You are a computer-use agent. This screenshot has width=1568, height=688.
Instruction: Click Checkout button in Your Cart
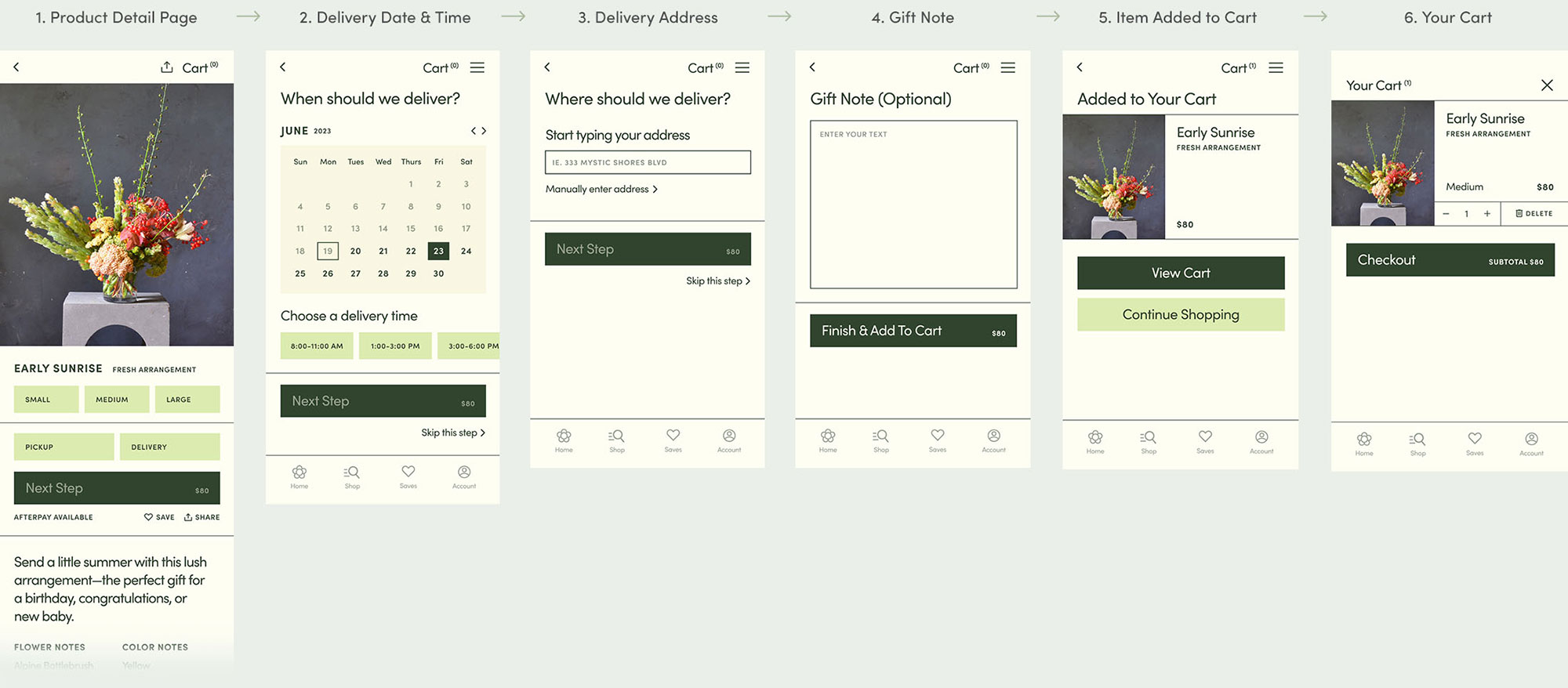click(x=1450, y=259)
